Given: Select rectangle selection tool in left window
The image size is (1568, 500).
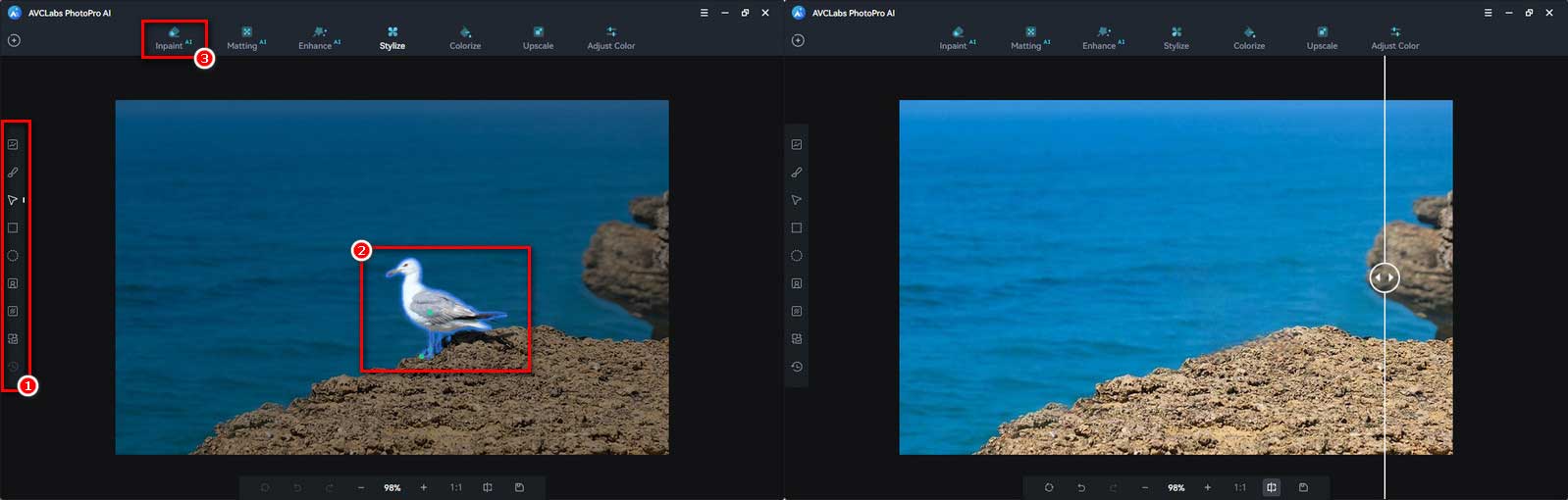Looking at the screenshot, I should tap(13, 227).
